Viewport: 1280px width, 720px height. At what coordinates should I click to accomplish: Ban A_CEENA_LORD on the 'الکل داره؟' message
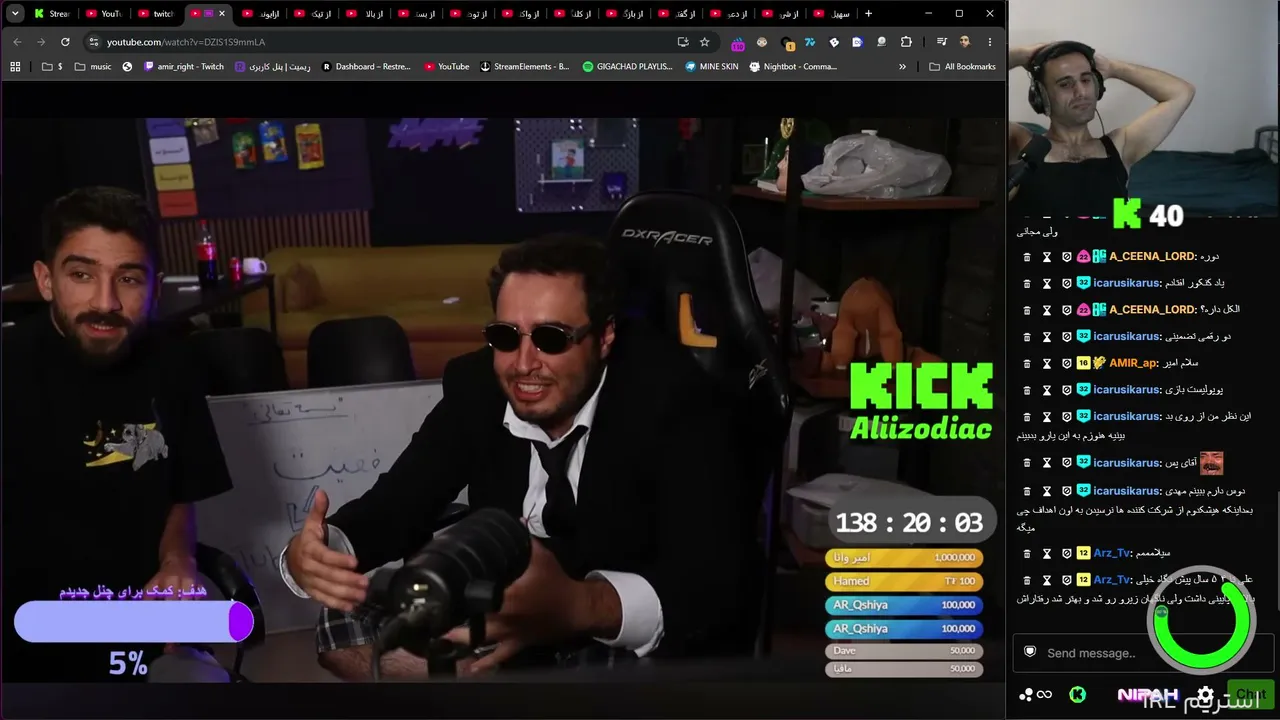[x=1066, y=310]
